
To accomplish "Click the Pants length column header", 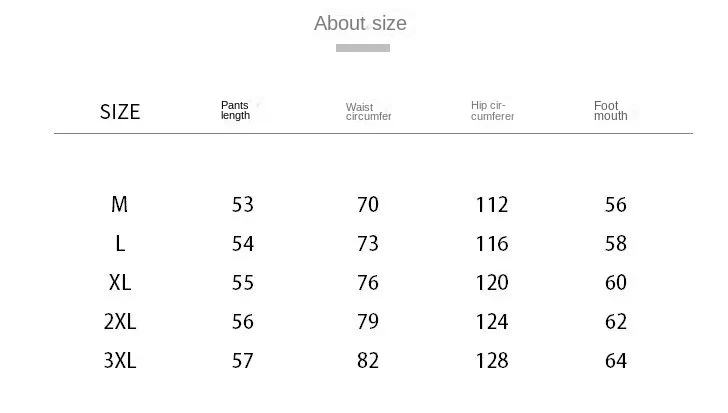I will pos(235,110).
